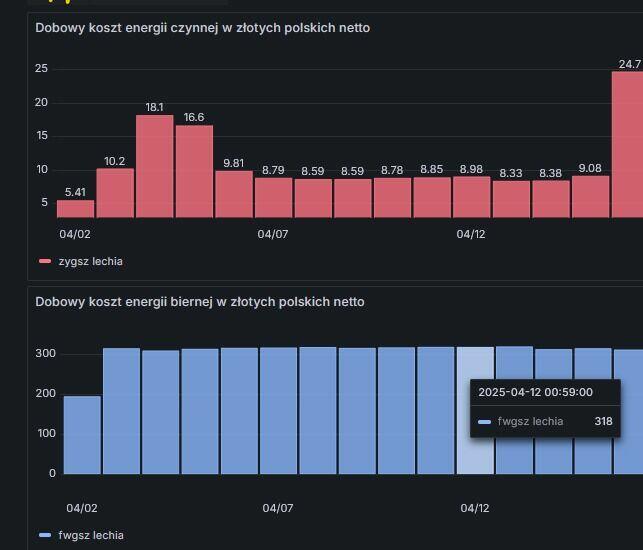
Task: Click the 04/07 x-axis label in top chart
Action: pyautogui.click(x=273, y=234)
